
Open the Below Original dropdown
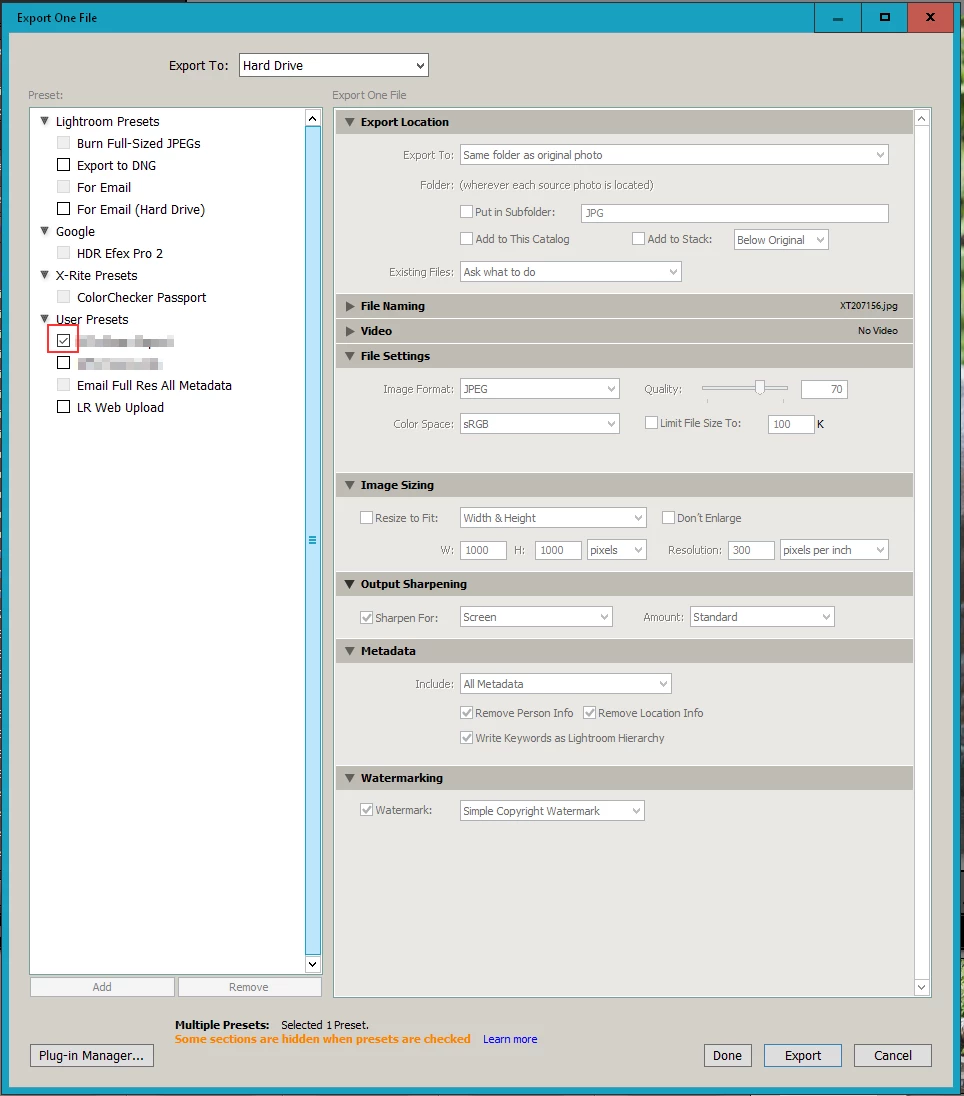tap(781, 240)
